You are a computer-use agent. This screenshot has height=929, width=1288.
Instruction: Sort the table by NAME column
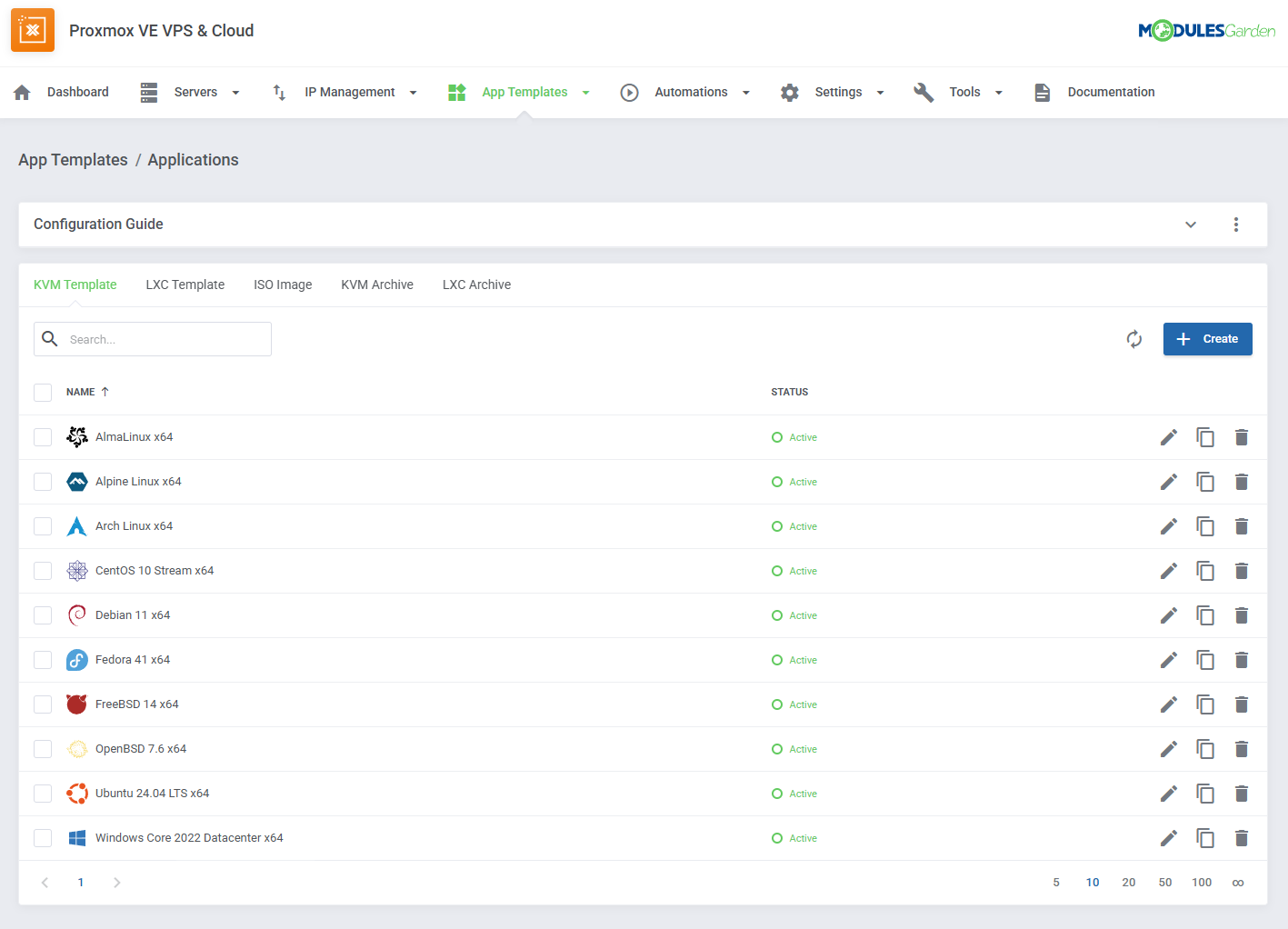pyautogui.click(x=87, y=392)
